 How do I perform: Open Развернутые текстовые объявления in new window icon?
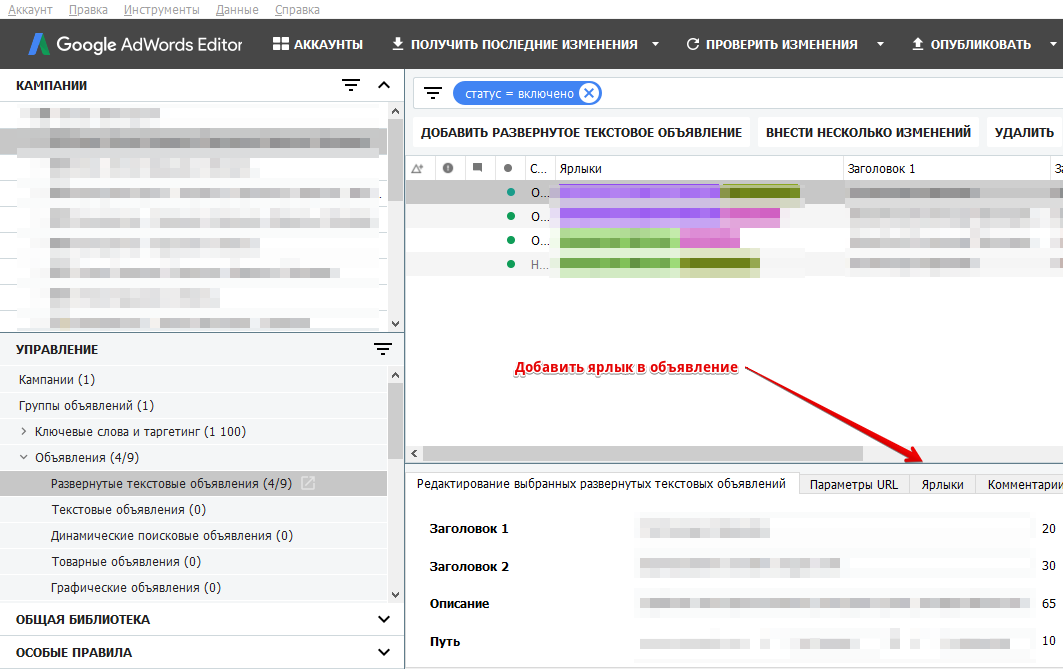(x=308, y=483)
